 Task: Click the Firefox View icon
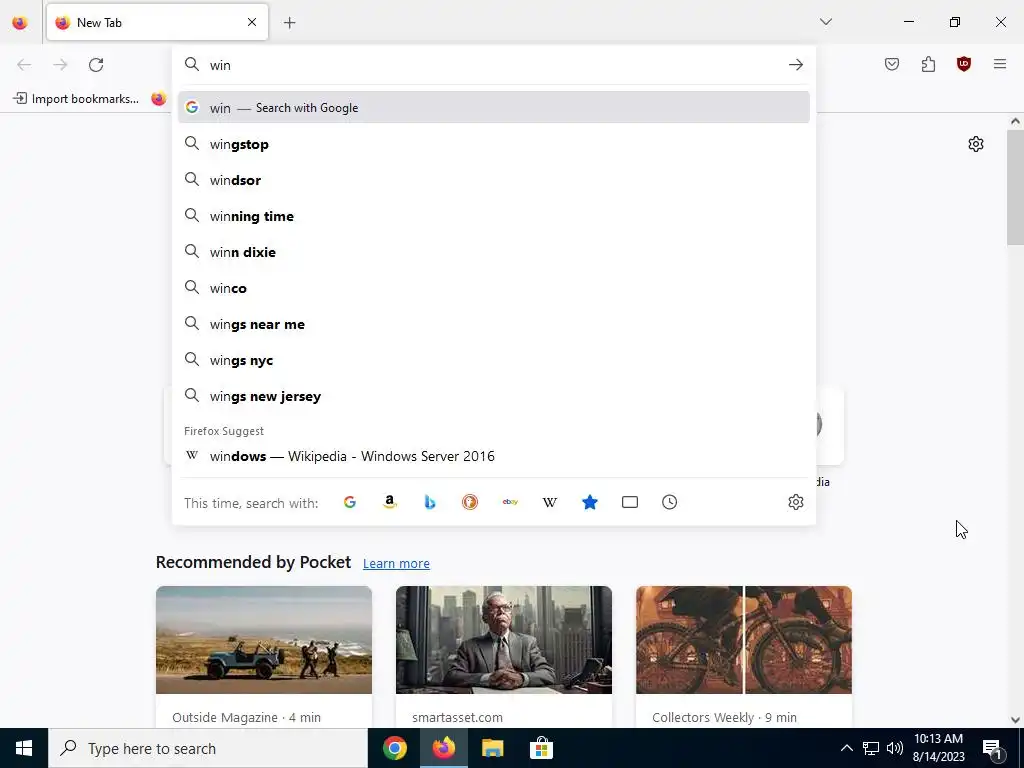(x=20, y=23)
